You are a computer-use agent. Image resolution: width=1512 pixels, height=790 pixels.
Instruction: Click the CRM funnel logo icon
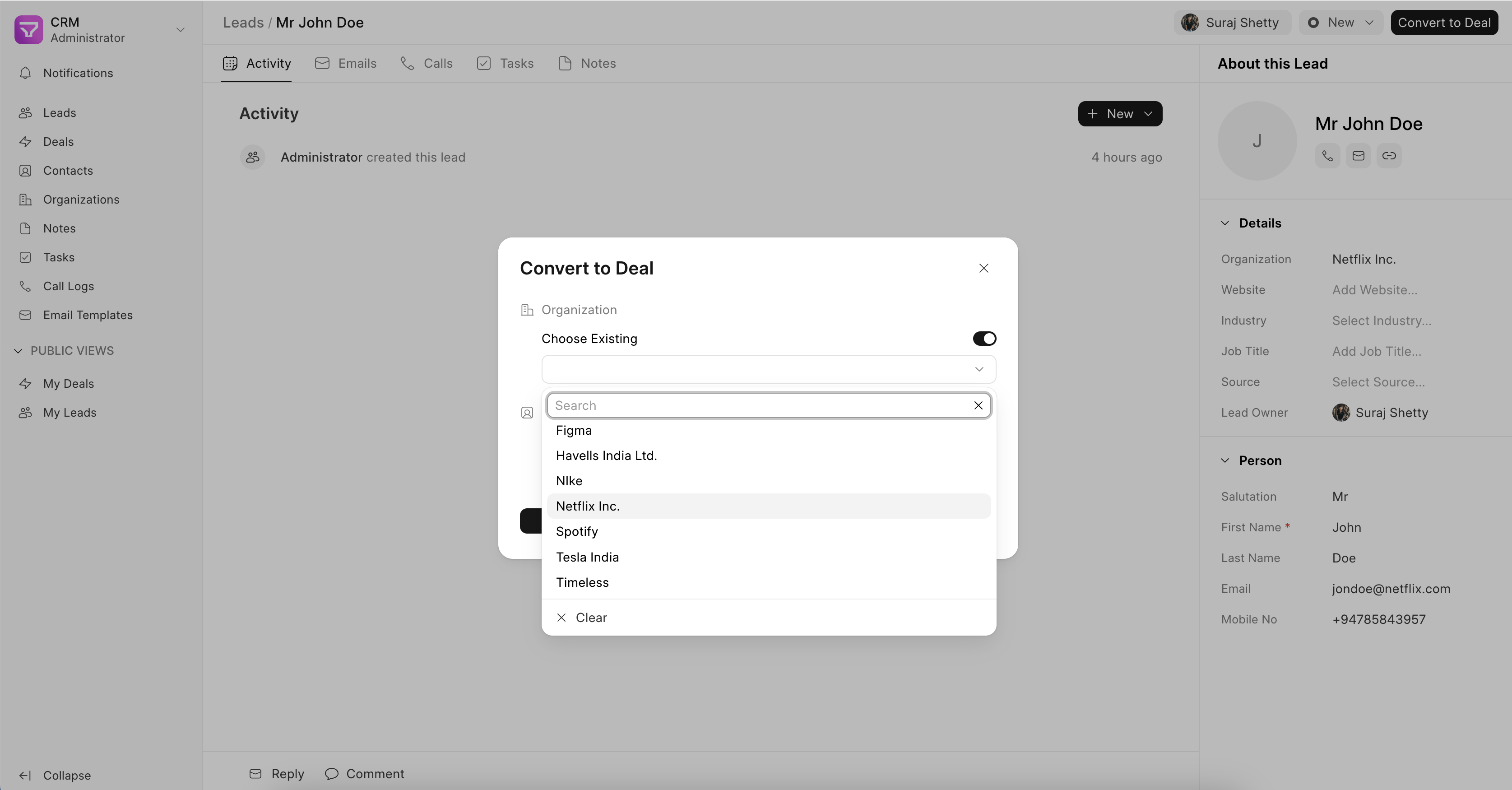(x=29, y=29)
